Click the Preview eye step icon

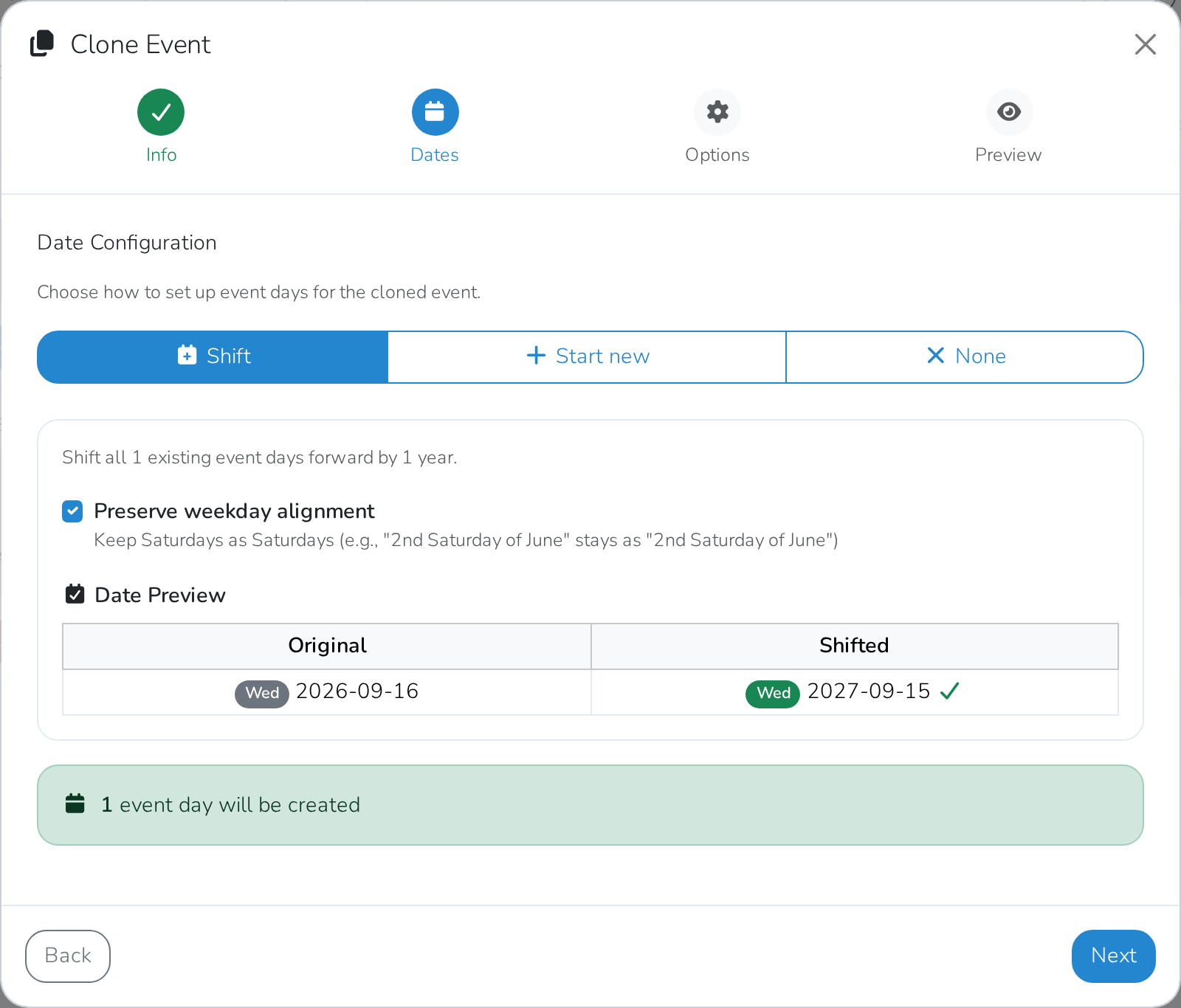1009,112
